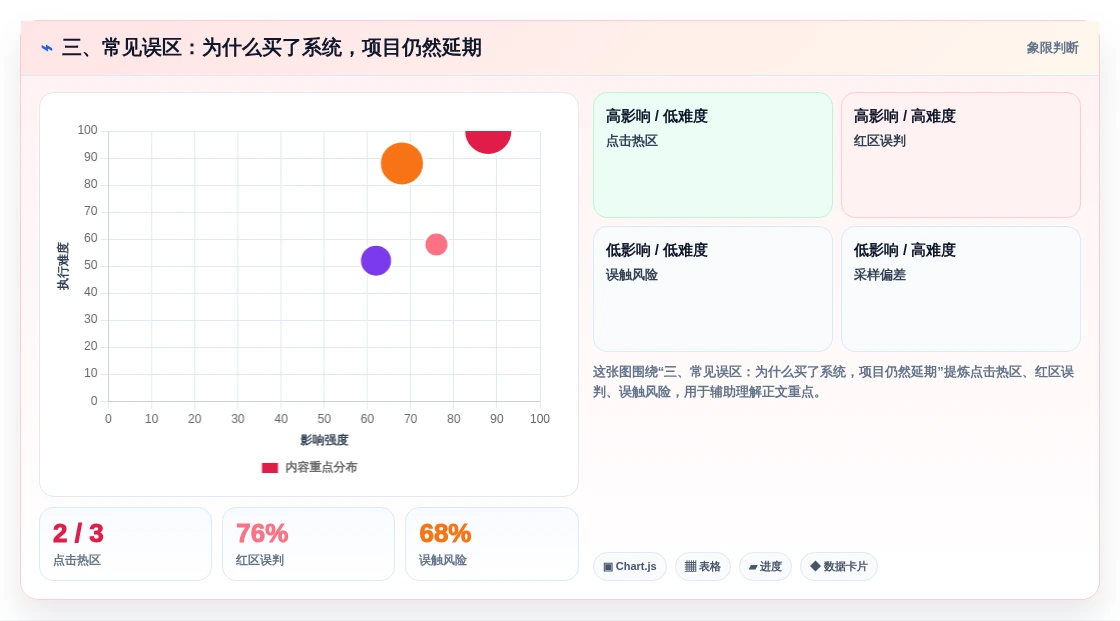Click the purple bubble on the chart
1120x621 pixels.
pos(376,261)
